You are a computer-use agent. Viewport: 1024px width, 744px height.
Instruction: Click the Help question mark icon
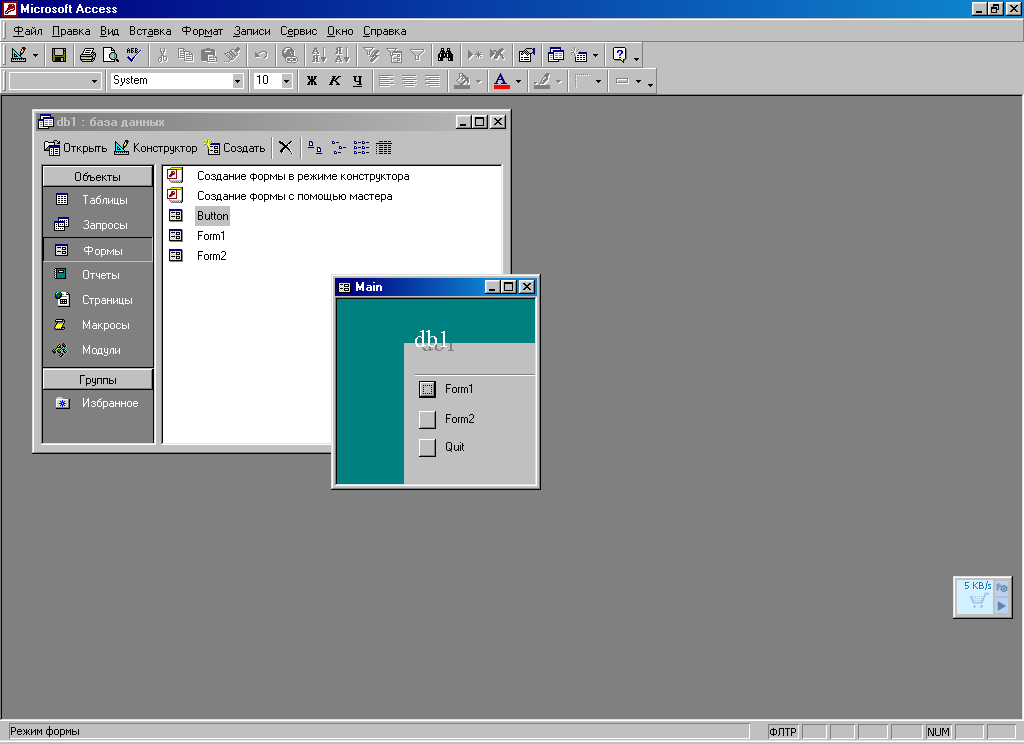click(x=619, y=55)
